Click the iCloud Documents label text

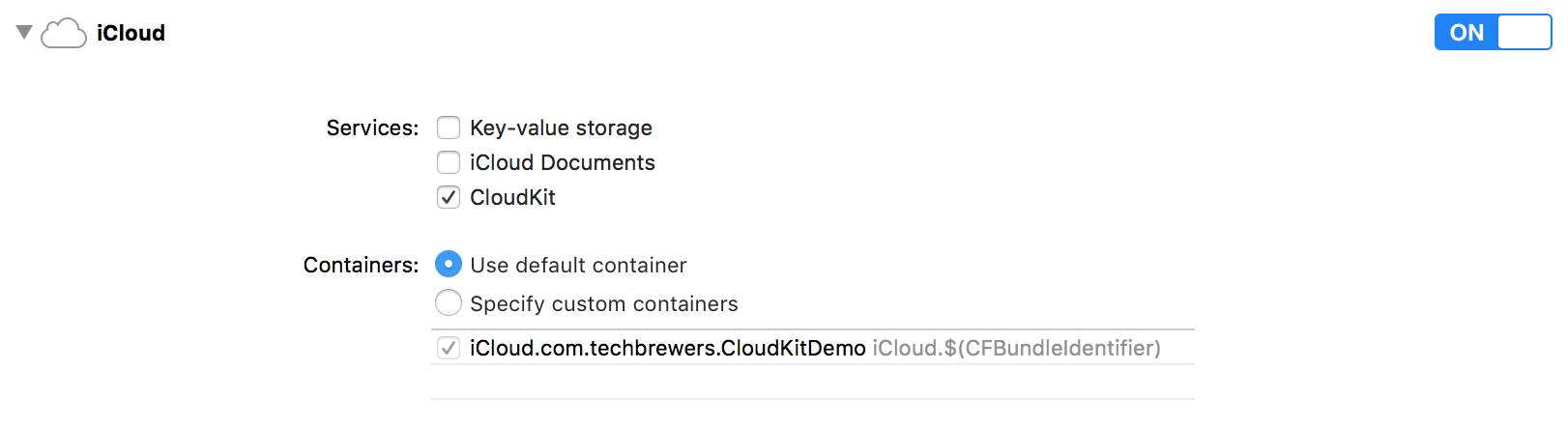(x=563, y=162)
